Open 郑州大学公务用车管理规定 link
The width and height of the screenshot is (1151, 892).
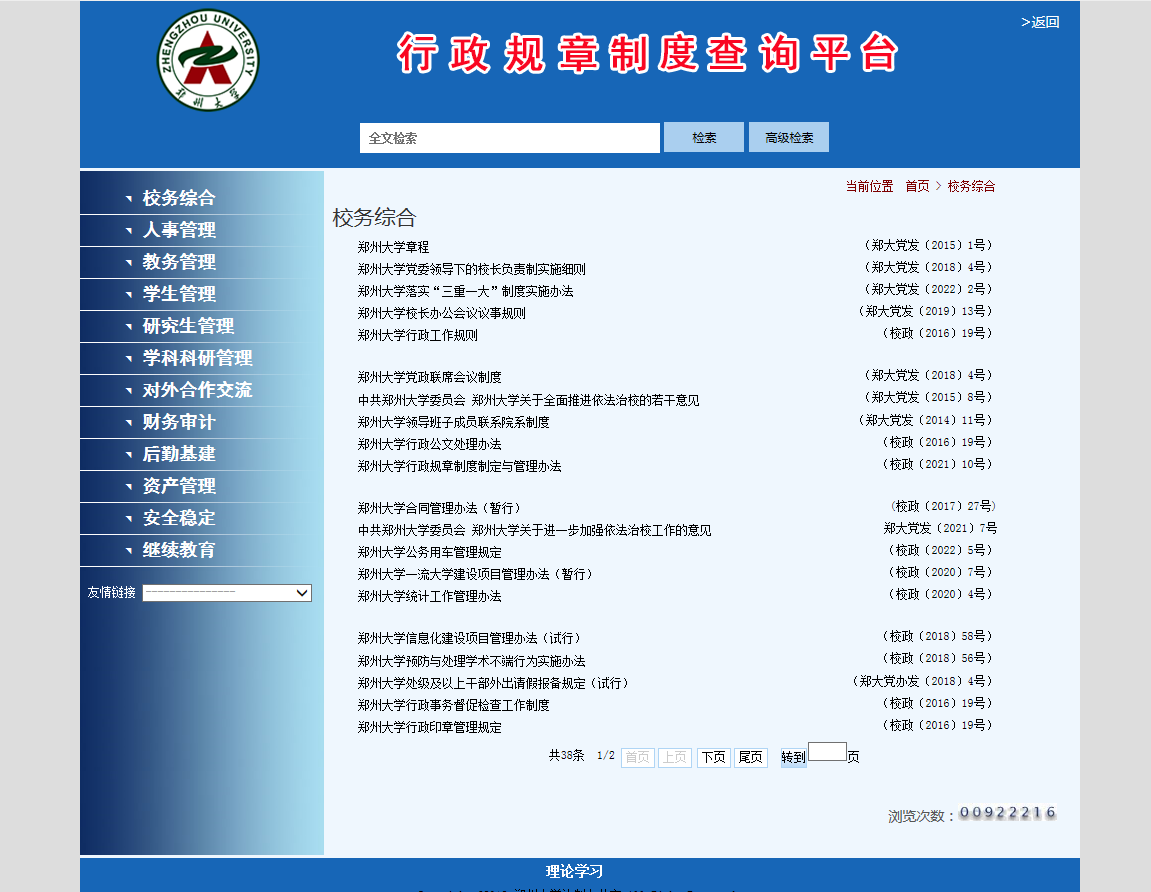pos(429,552)
